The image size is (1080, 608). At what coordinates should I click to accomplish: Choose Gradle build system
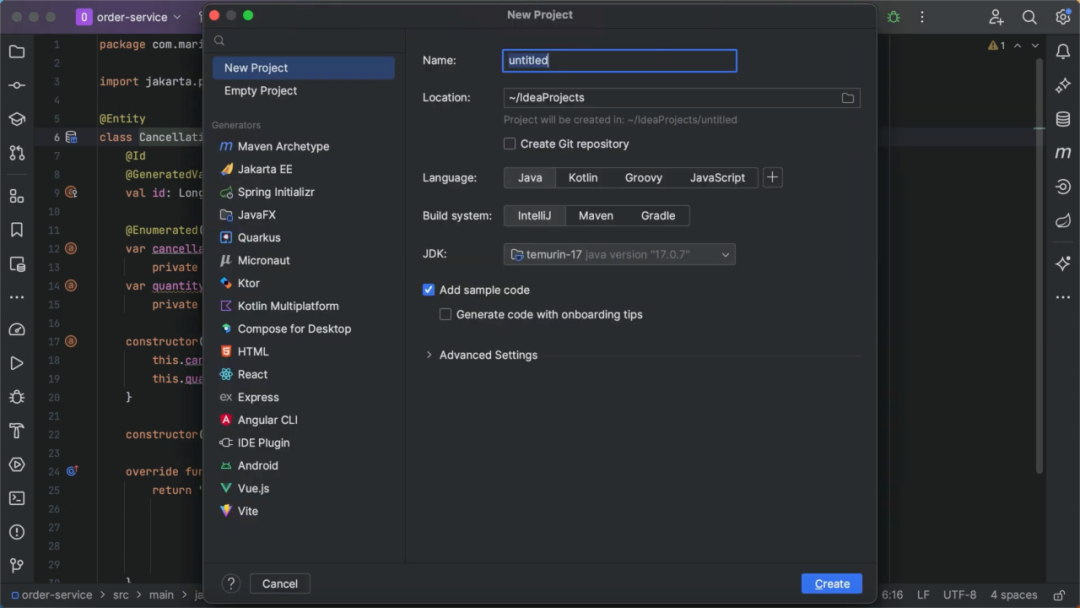pyautogui.click(x=658, y=216)
